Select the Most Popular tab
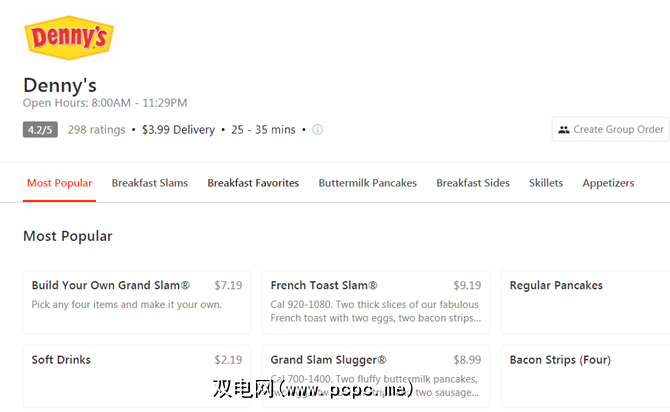 click(59, 183)
